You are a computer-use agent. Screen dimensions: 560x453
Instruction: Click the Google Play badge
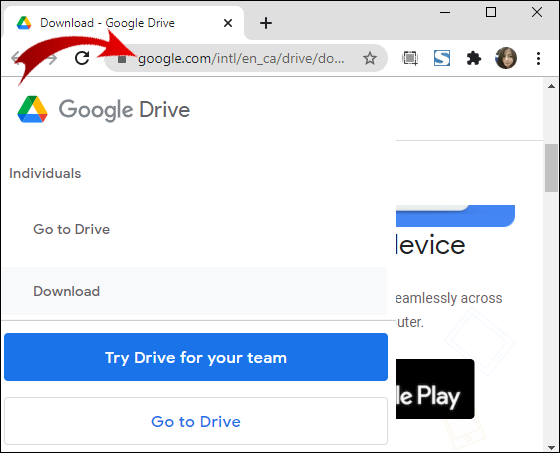click(435, 389)
